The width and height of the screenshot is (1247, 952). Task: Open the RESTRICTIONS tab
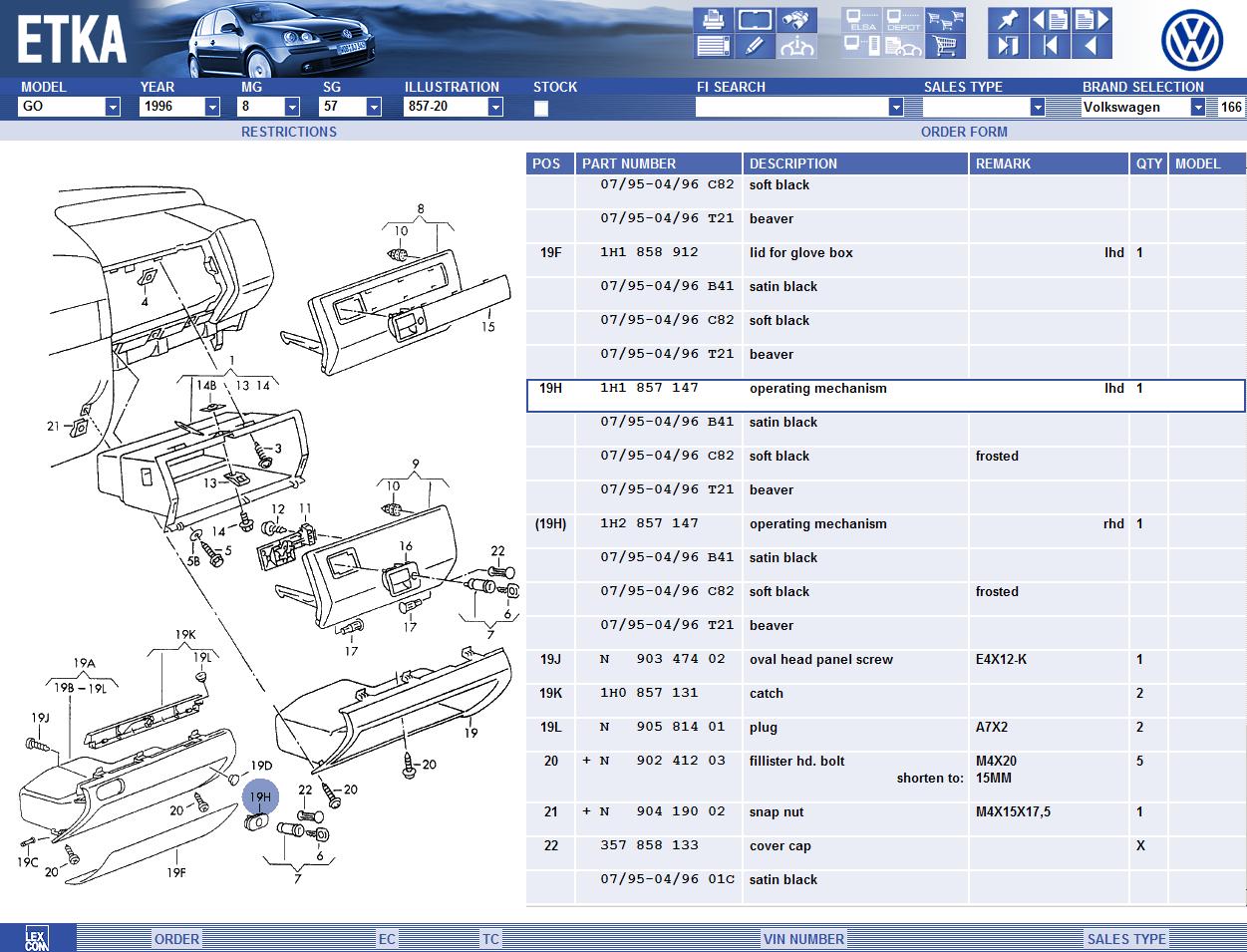[x=288, y=132]
